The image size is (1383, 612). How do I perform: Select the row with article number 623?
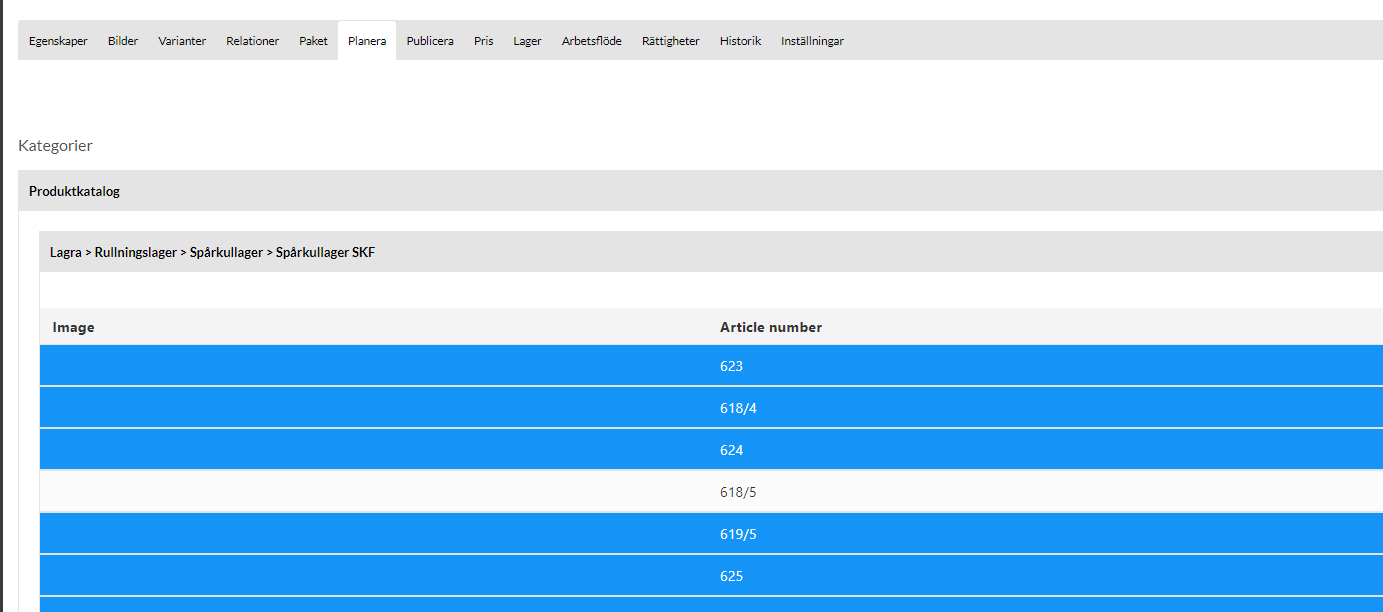pos(731,366)
